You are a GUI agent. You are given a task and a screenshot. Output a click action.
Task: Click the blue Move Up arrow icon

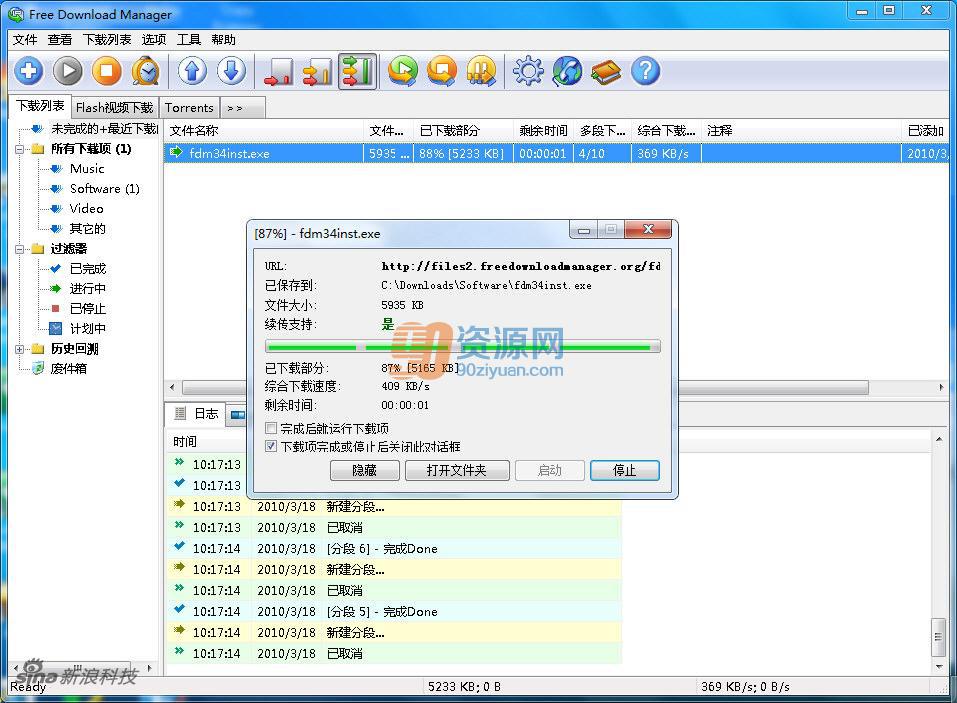pyautogui.click(x=192, y=71)
